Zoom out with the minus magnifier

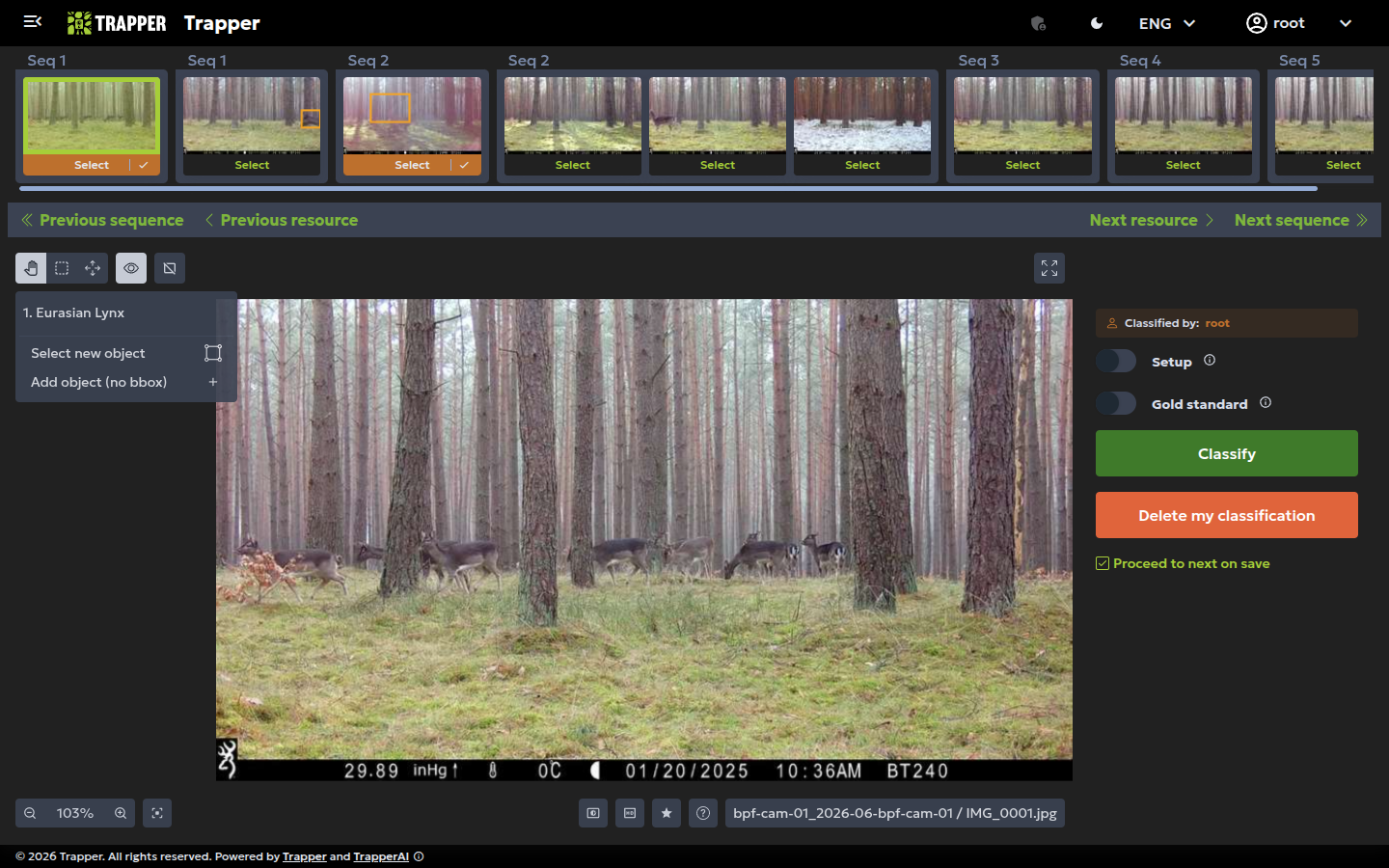30,813
